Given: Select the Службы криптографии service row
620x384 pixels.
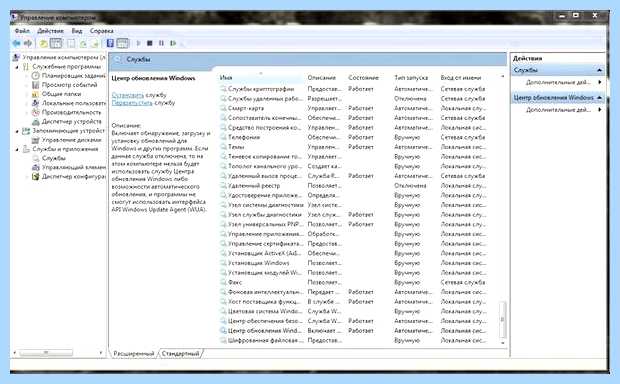Looking at the screenshot, I should [x=353, y=89].
